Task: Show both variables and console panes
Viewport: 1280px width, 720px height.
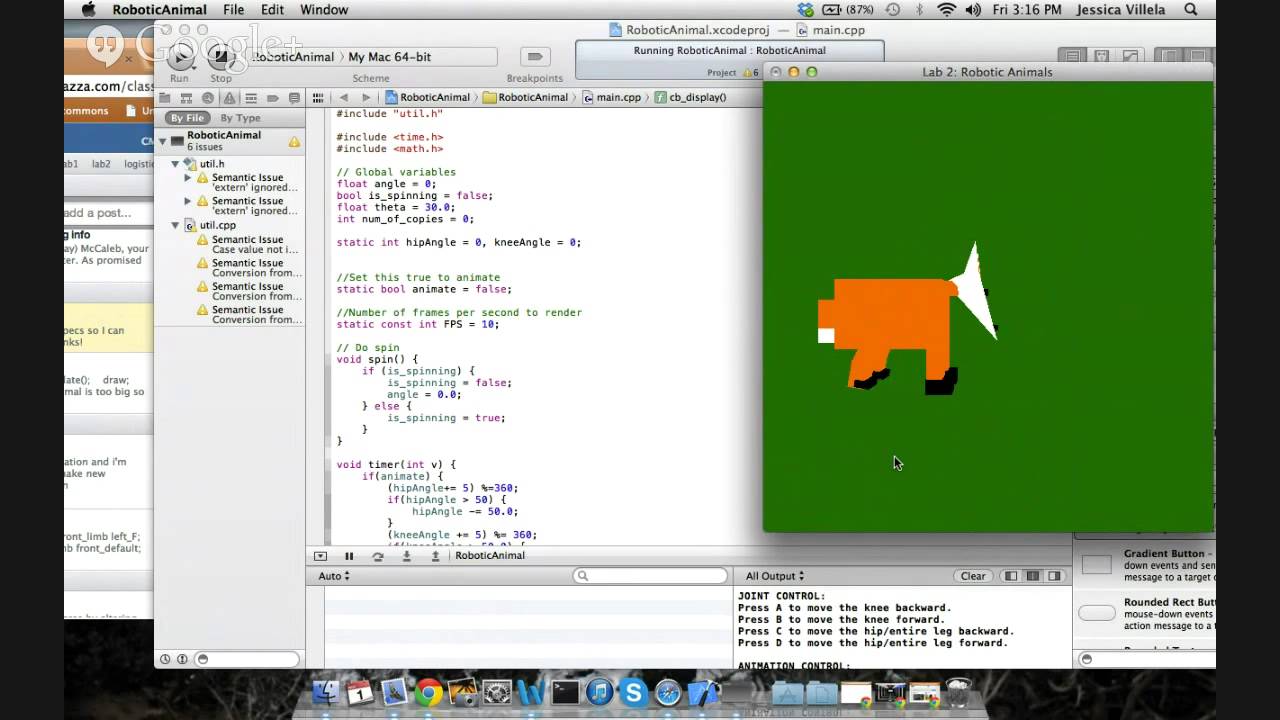Action: tap(1032, 576)
